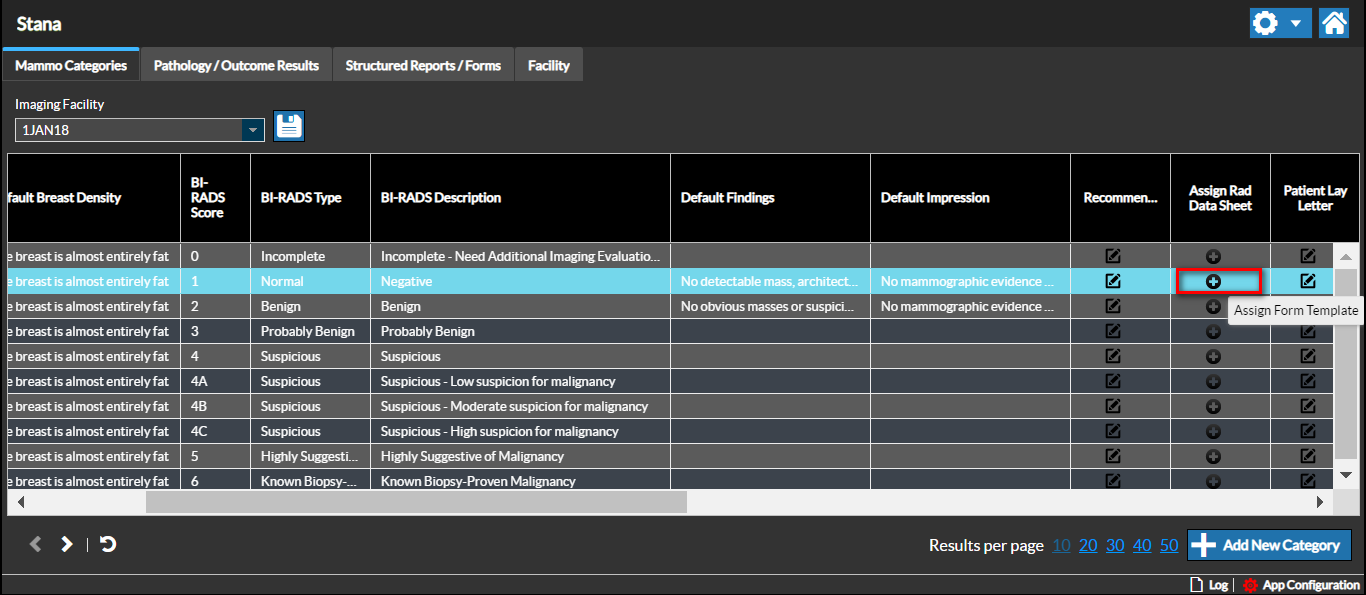The image size is (1366, 595).
Task: Open dropdown arrow beside settings gear
Action: [1296, 23]
